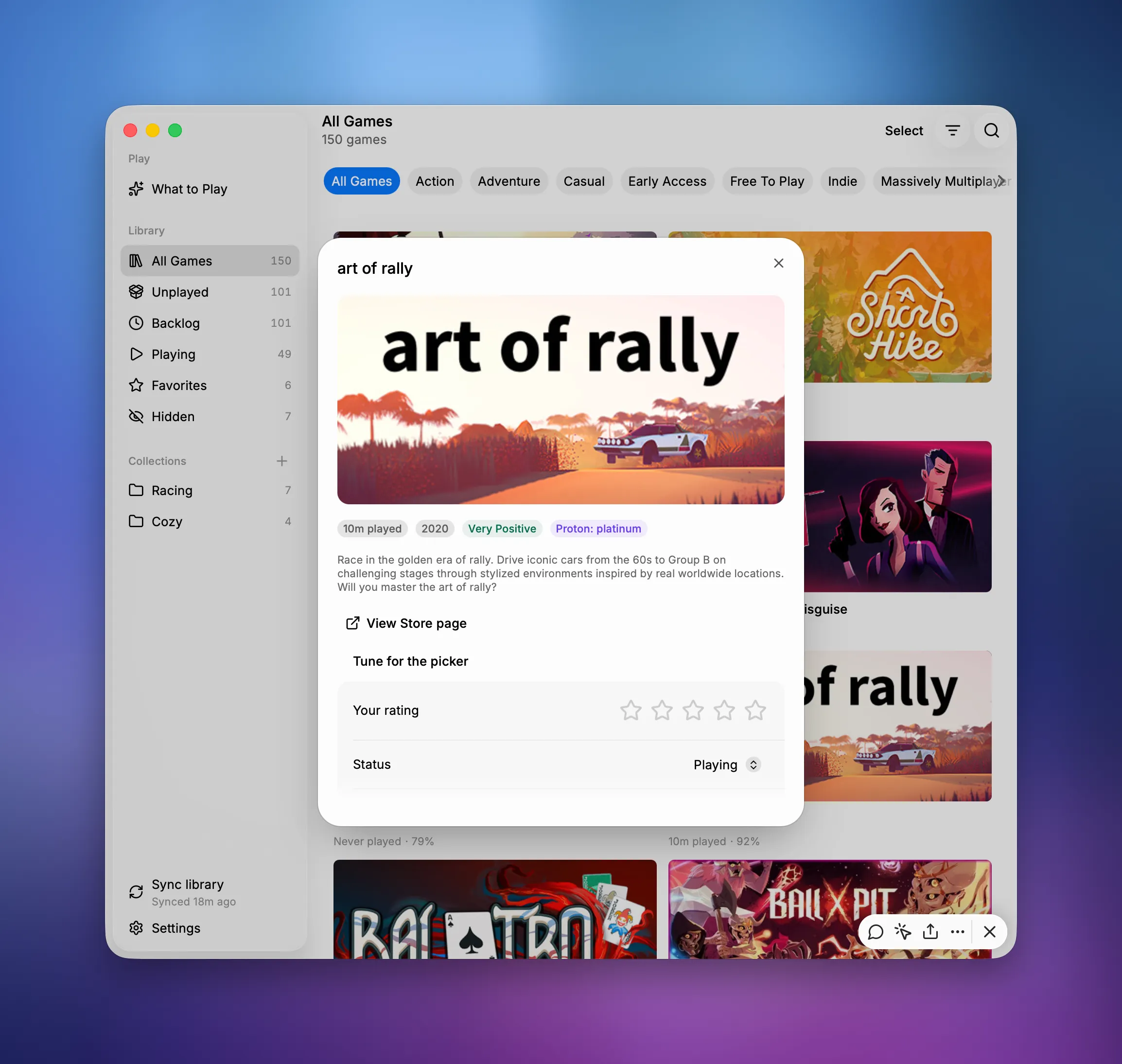Filter by the Indie genre chip

pos(842,181)
